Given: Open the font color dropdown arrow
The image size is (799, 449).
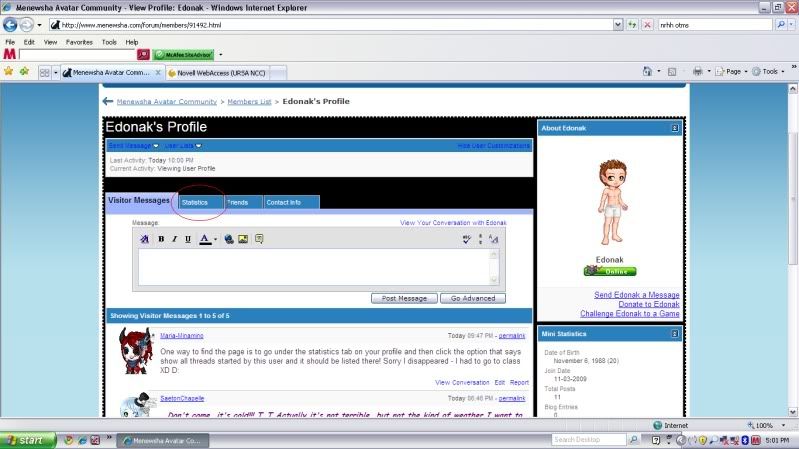Looking at the screenshot, I should (x=216, y=239).
